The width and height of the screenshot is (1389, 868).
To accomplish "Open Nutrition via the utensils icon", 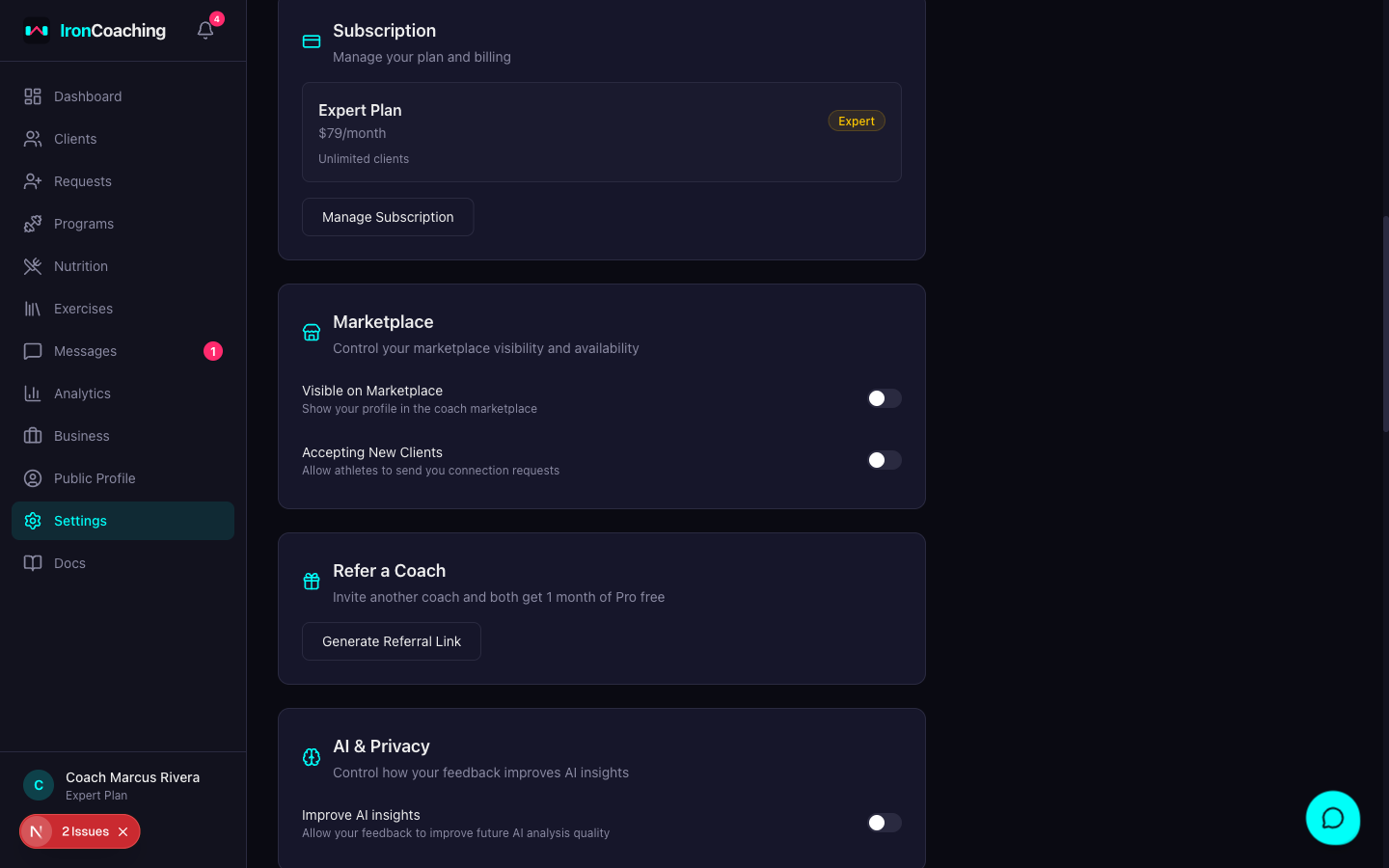I will [x=32, y=265].
